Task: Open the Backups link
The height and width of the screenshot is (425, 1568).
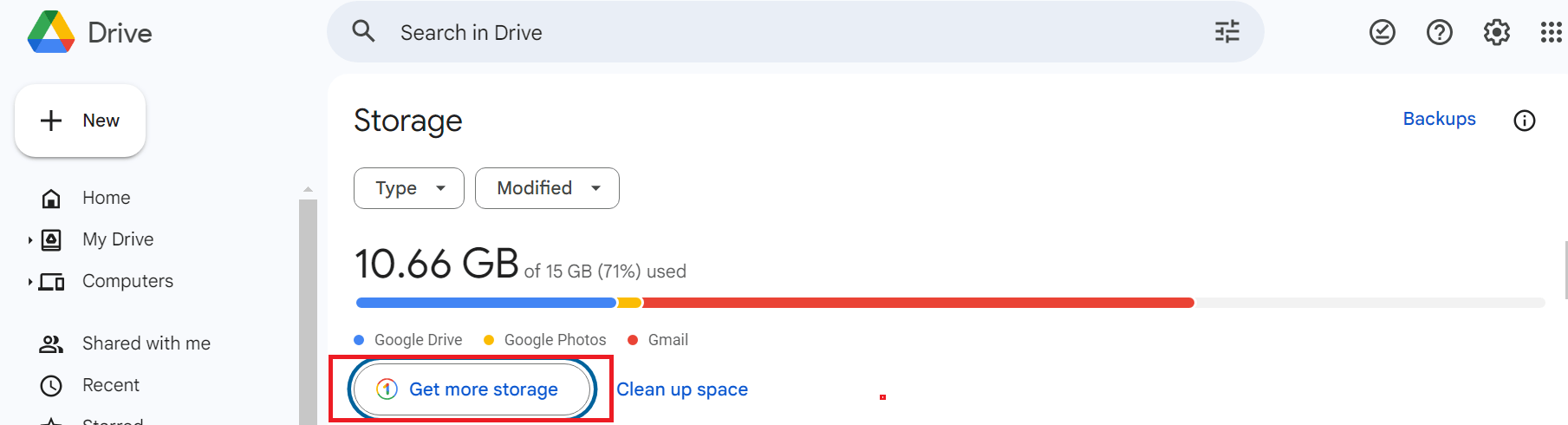Action: pos(1439,119)
